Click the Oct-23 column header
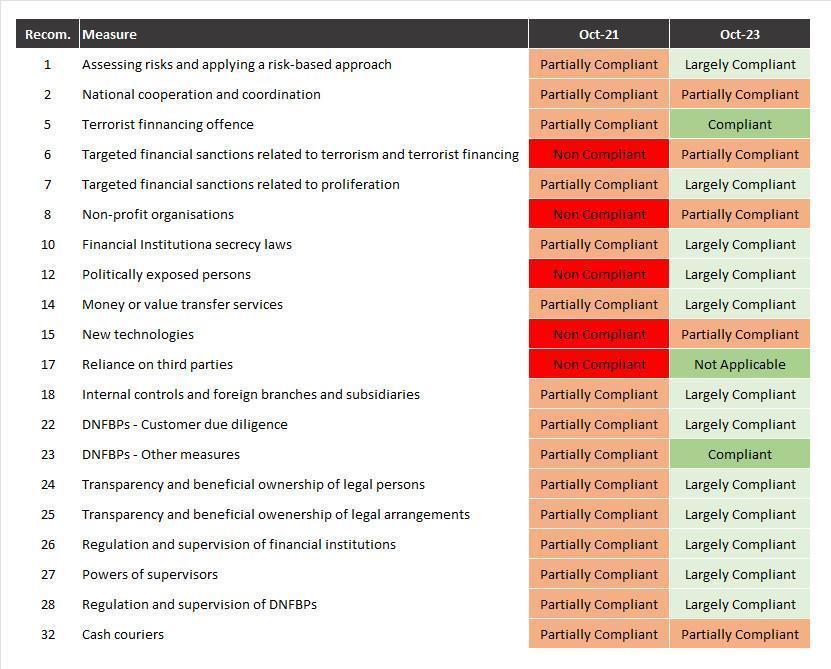This screenshot has height=669, width=831. 739,34
